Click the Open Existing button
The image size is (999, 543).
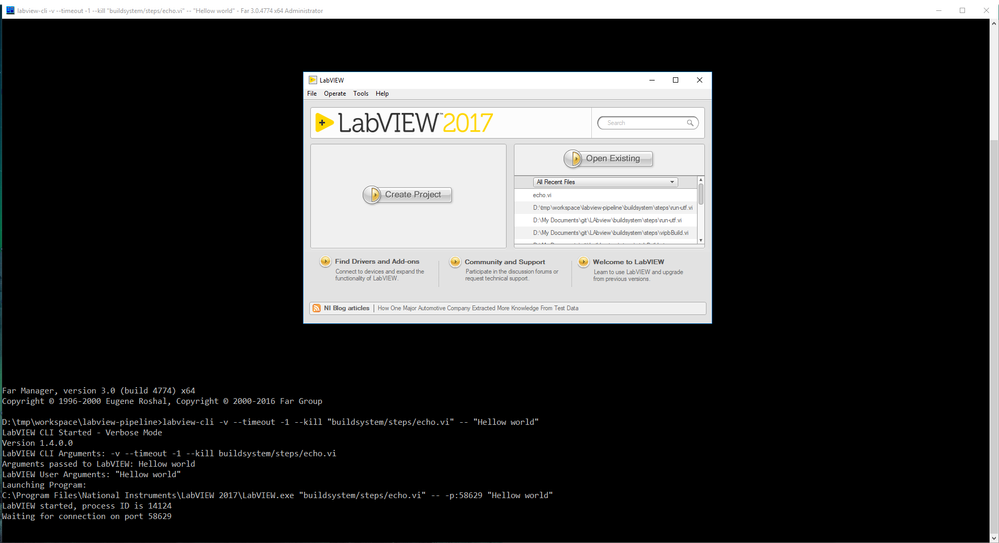(x=608, y=159)
